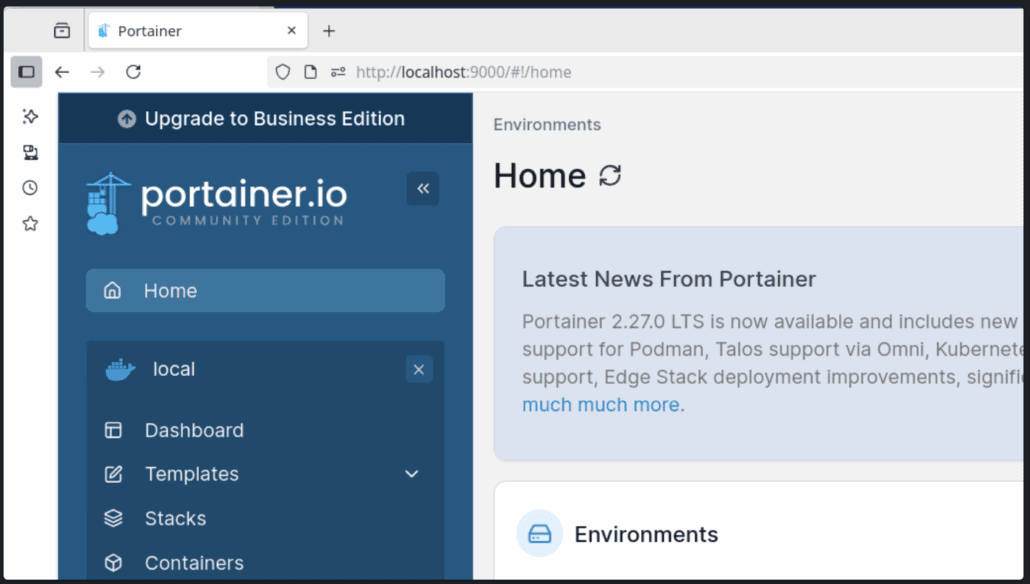The width and height of the screenshot is (1030, 584).
Task: Click the Stacks layers icon
Action: 113,518
